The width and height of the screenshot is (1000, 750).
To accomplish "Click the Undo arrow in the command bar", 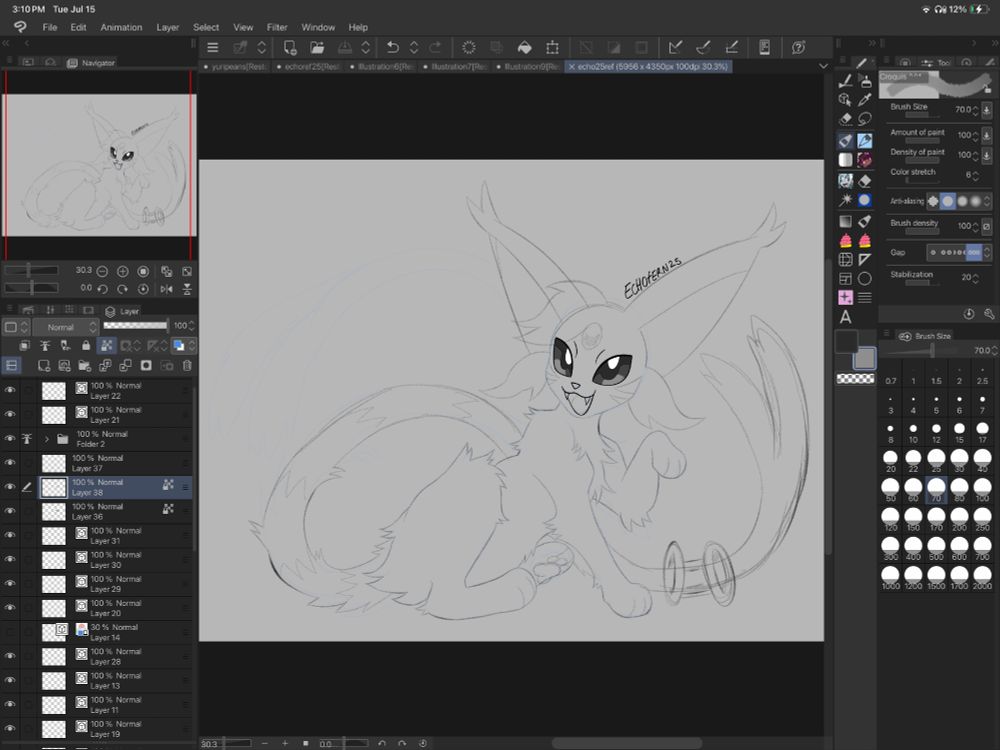I will click(x=393, y=47).
